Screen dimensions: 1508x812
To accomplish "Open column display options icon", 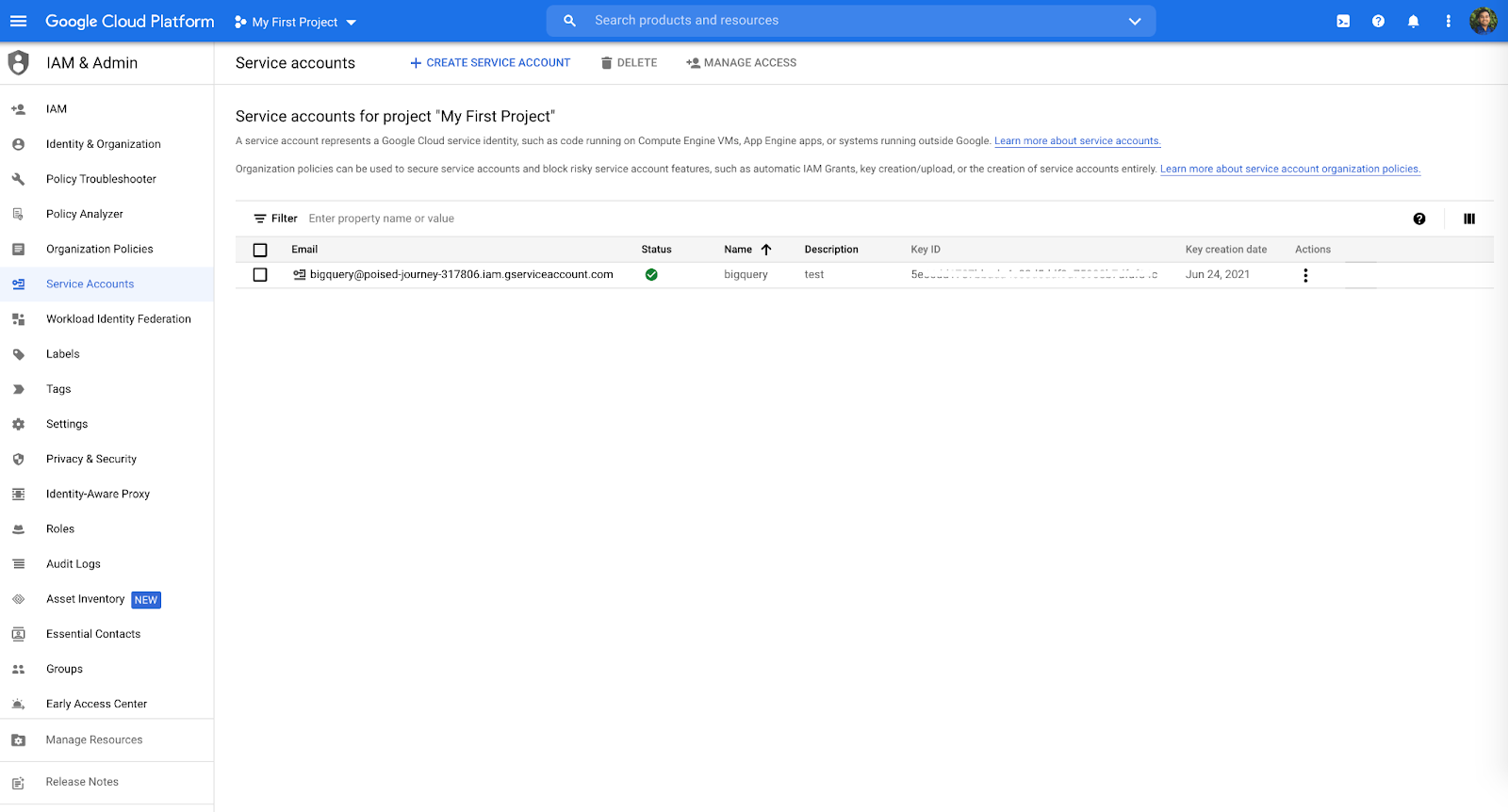I will 1469,219.
